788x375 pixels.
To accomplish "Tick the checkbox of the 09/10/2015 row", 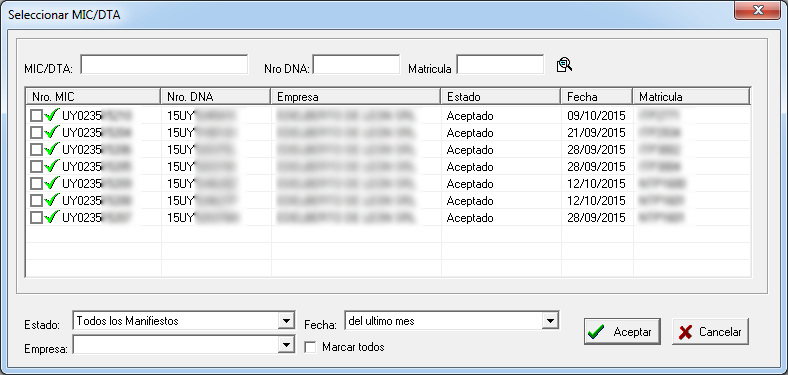I will pyautogui.click(x=36, y=116).
